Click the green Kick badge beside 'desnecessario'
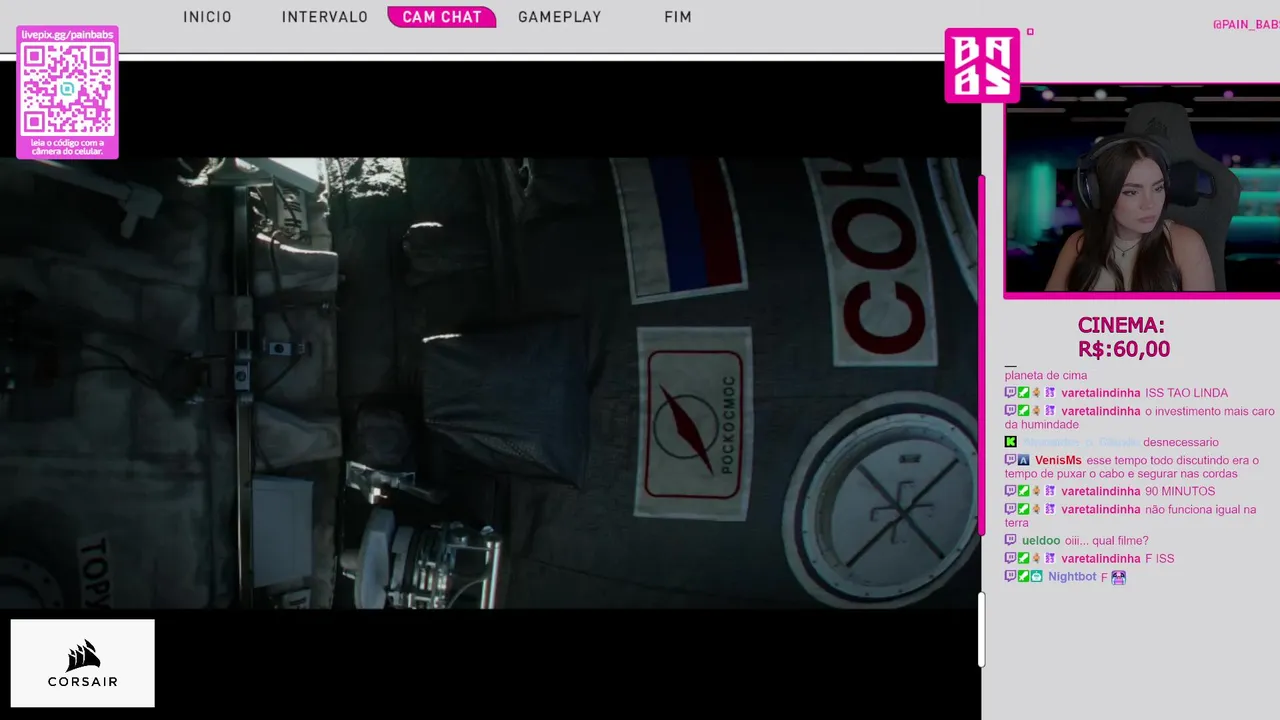The height and width of the screenshot is (720, 1280). 1010,442
